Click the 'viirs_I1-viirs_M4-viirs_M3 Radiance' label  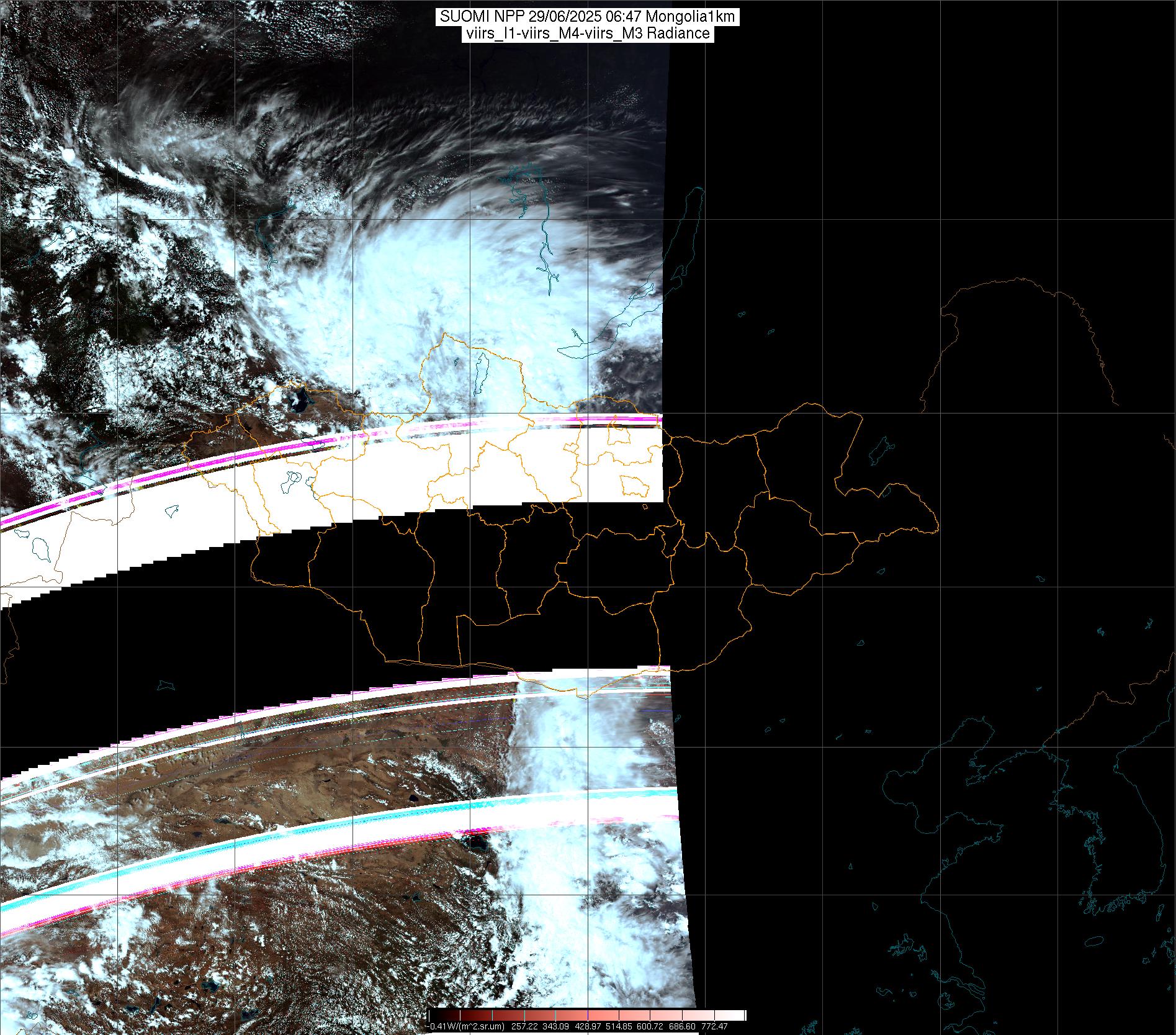pyautogui.click(x=587, y=34)
